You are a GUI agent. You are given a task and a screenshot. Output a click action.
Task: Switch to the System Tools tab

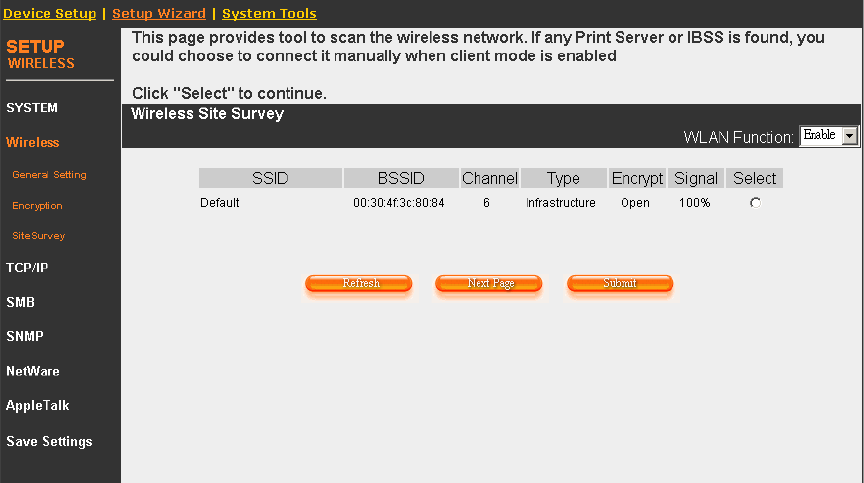point(269,14)
